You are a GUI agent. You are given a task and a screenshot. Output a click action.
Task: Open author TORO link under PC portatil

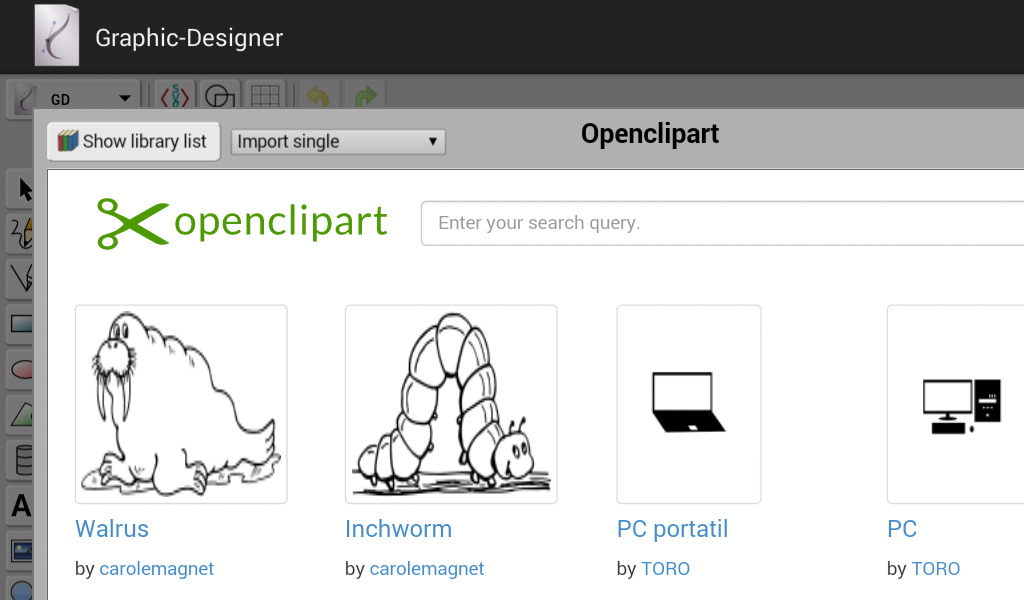(x=665, y=569)
